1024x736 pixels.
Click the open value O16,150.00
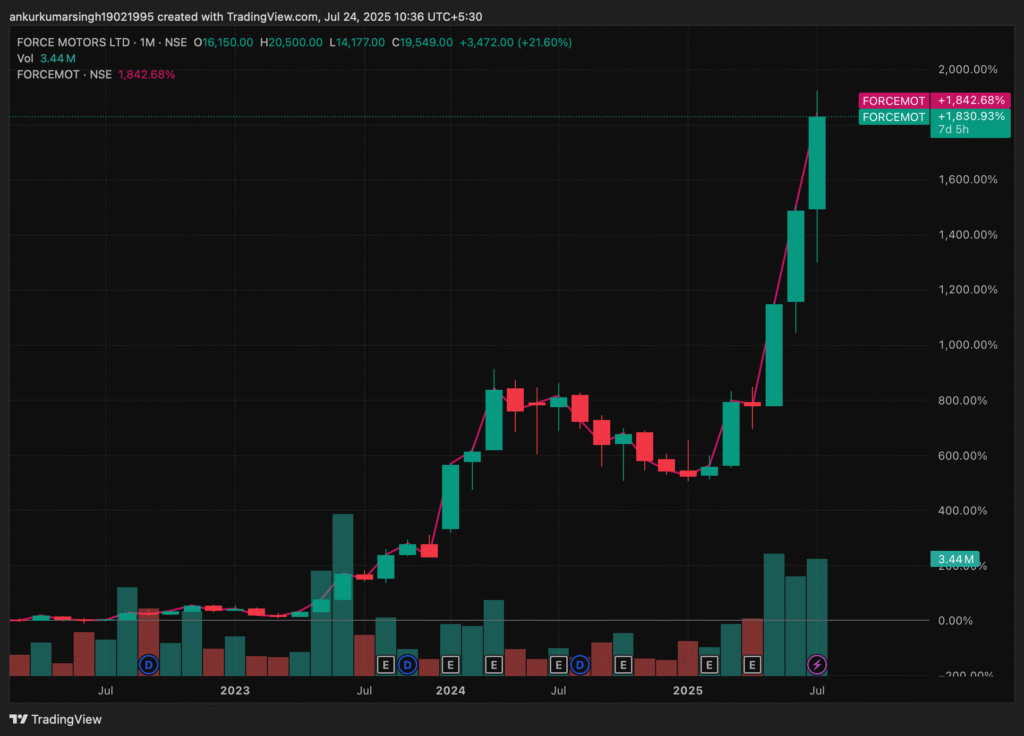tap(223, 42)
